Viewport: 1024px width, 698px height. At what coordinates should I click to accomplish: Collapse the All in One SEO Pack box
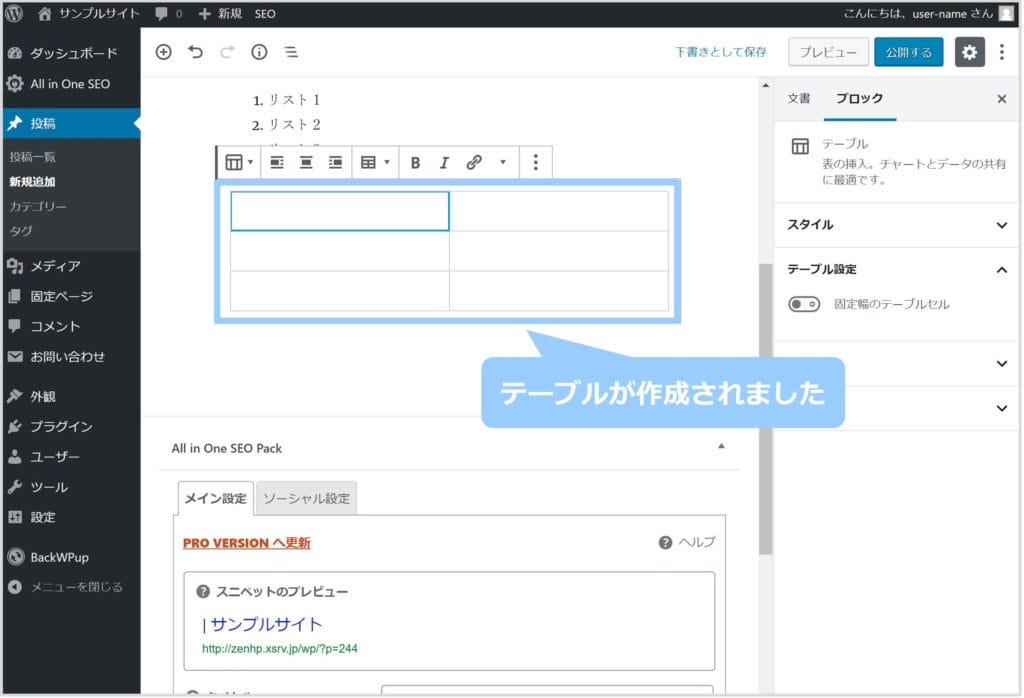coord(721,447)
